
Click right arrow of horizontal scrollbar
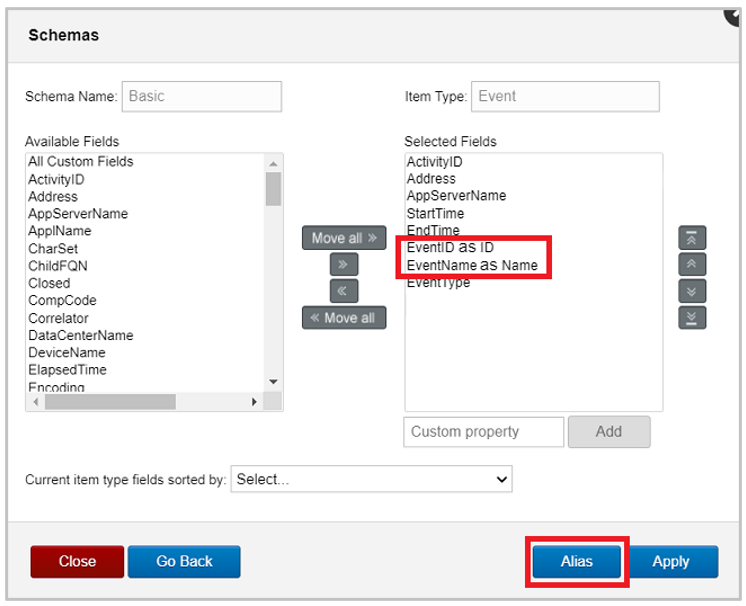[x=254, y=402]
